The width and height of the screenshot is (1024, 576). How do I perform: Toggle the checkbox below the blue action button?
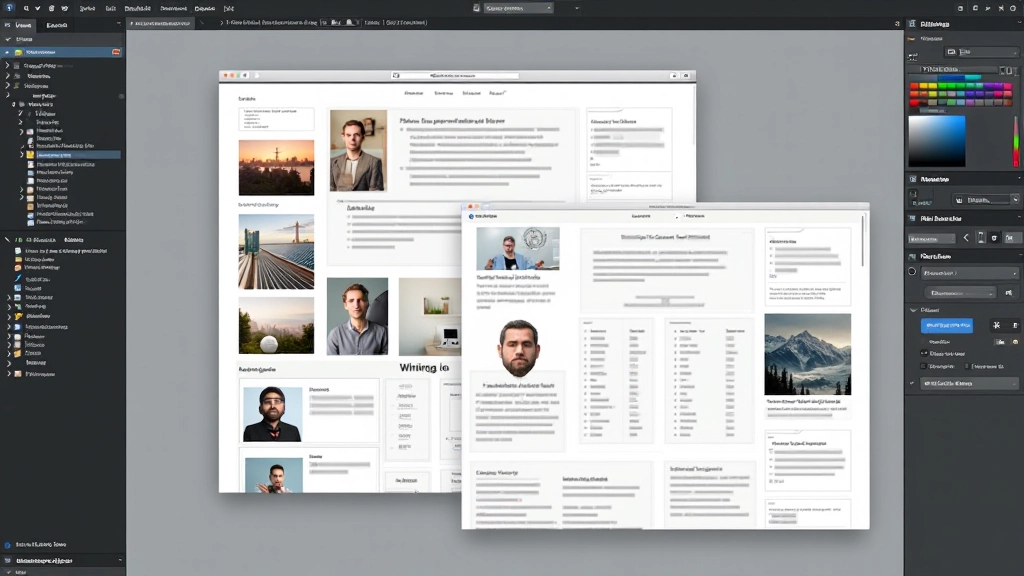(922, 366)
